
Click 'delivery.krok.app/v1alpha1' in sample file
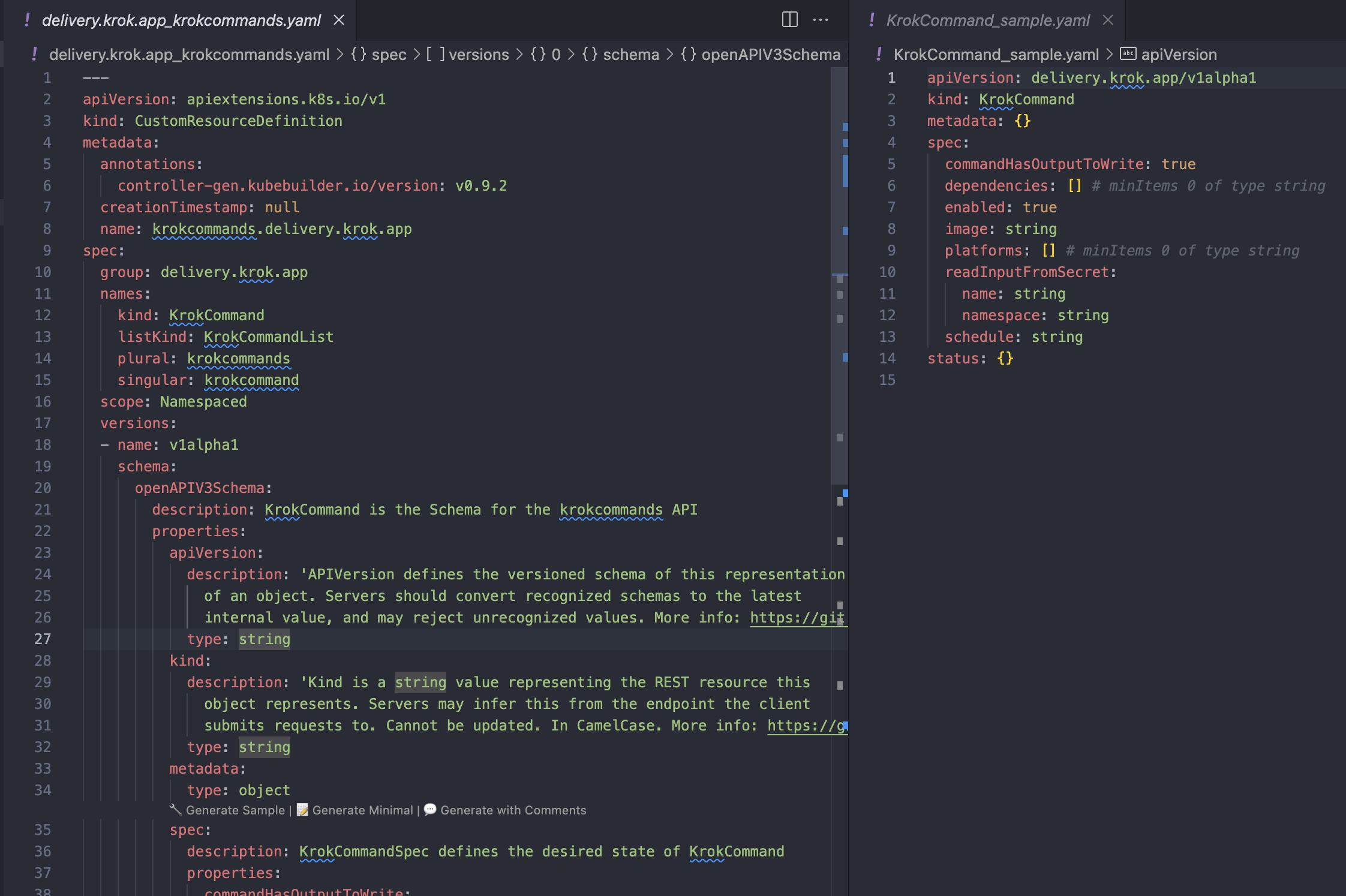click(x=1143, y=78)
